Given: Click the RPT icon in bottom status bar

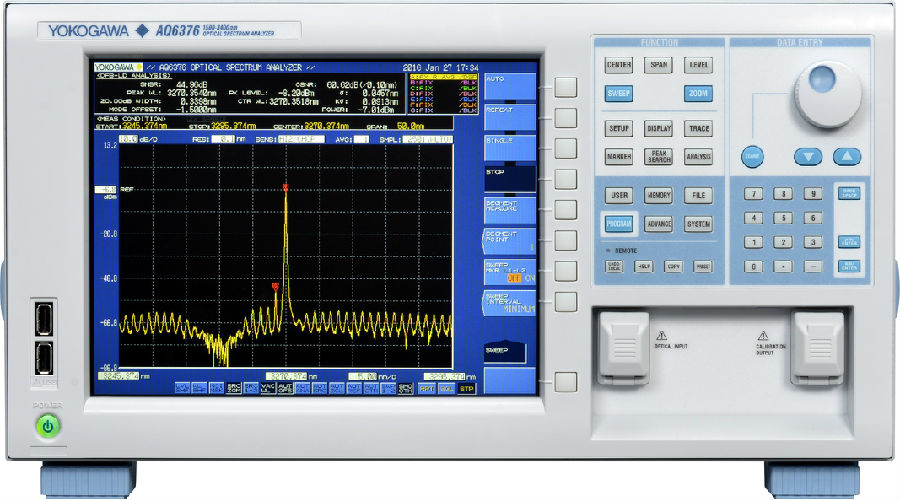Looking at the screenshot, I should click(427, 388).
